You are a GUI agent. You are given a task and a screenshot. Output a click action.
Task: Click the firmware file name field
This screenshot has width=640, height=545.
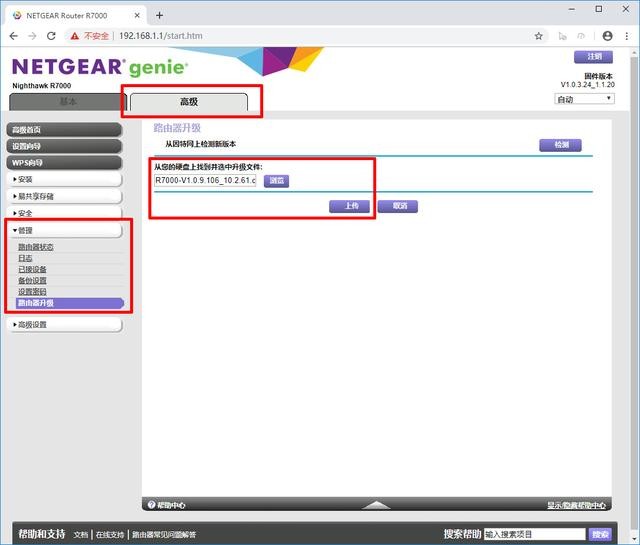(205, 180)
